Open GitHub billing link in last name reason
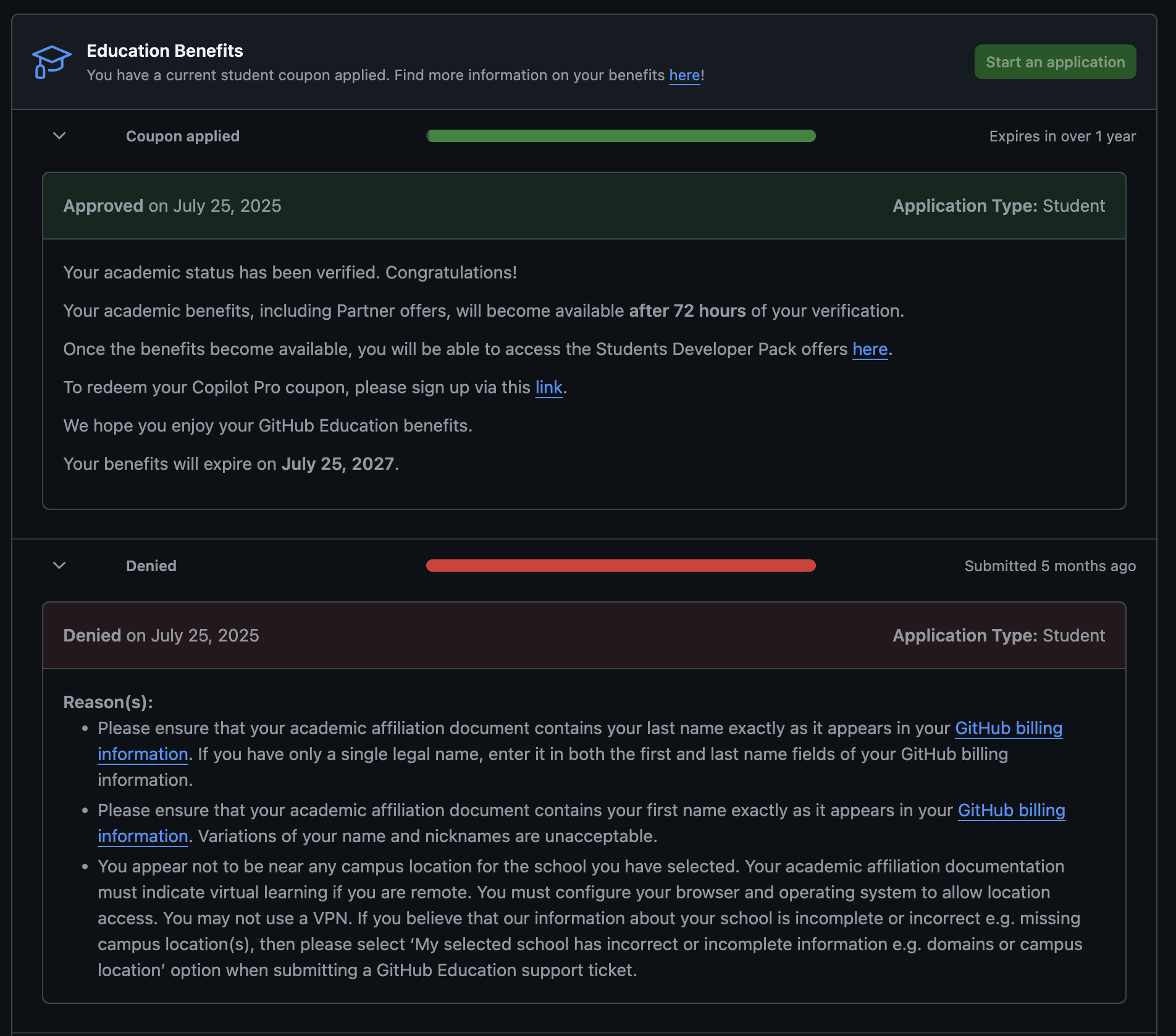 (x=1008, y=729)
